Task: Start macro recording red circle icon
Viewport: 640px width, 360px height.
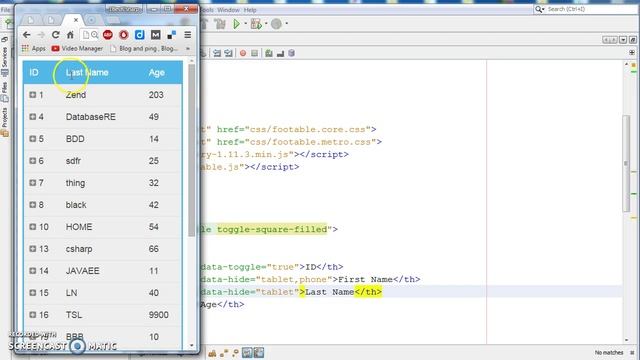Action: coord(243,53)
